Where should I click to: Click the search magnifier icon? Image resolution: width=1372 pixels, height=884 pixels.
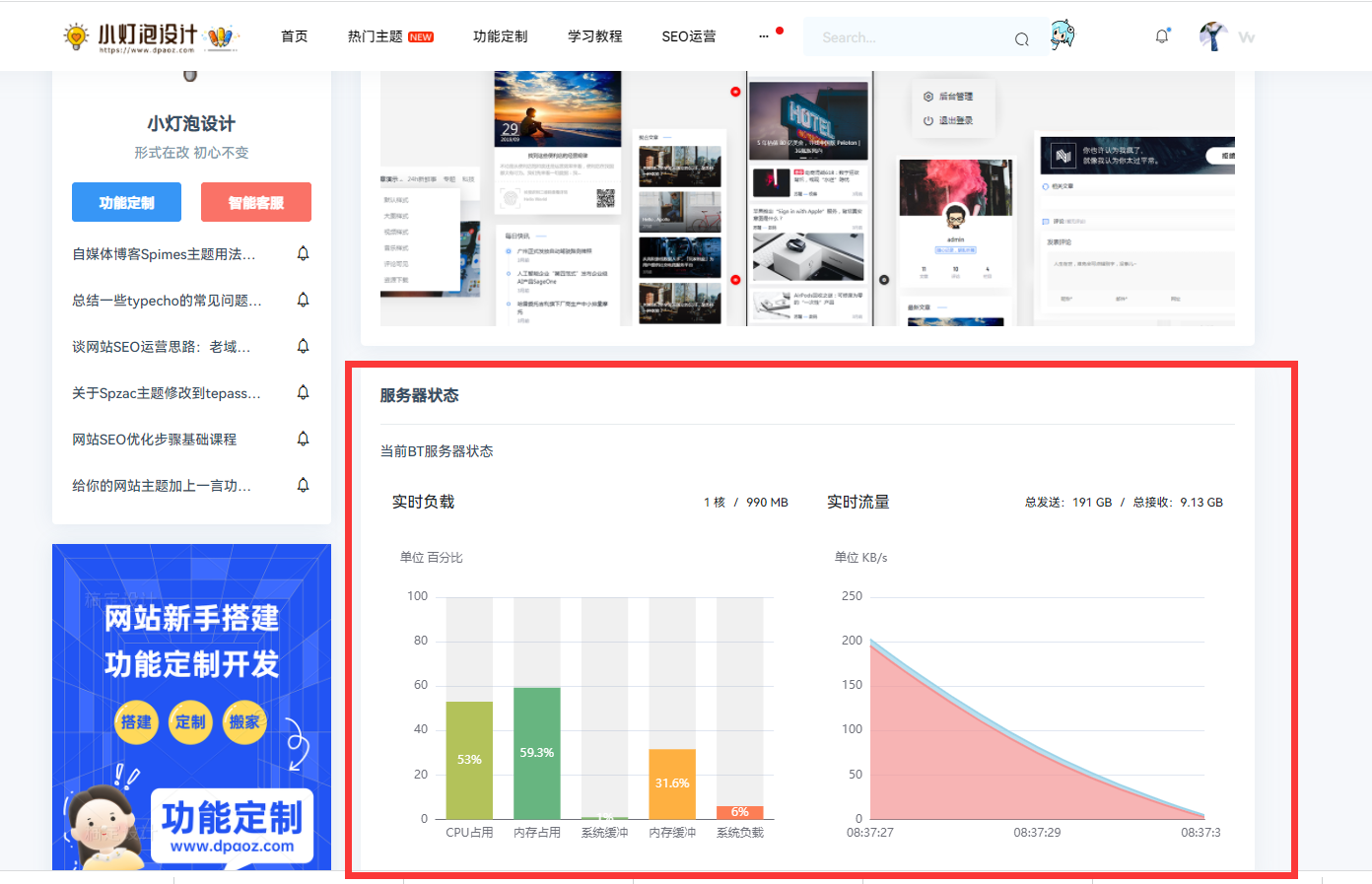1021,38
